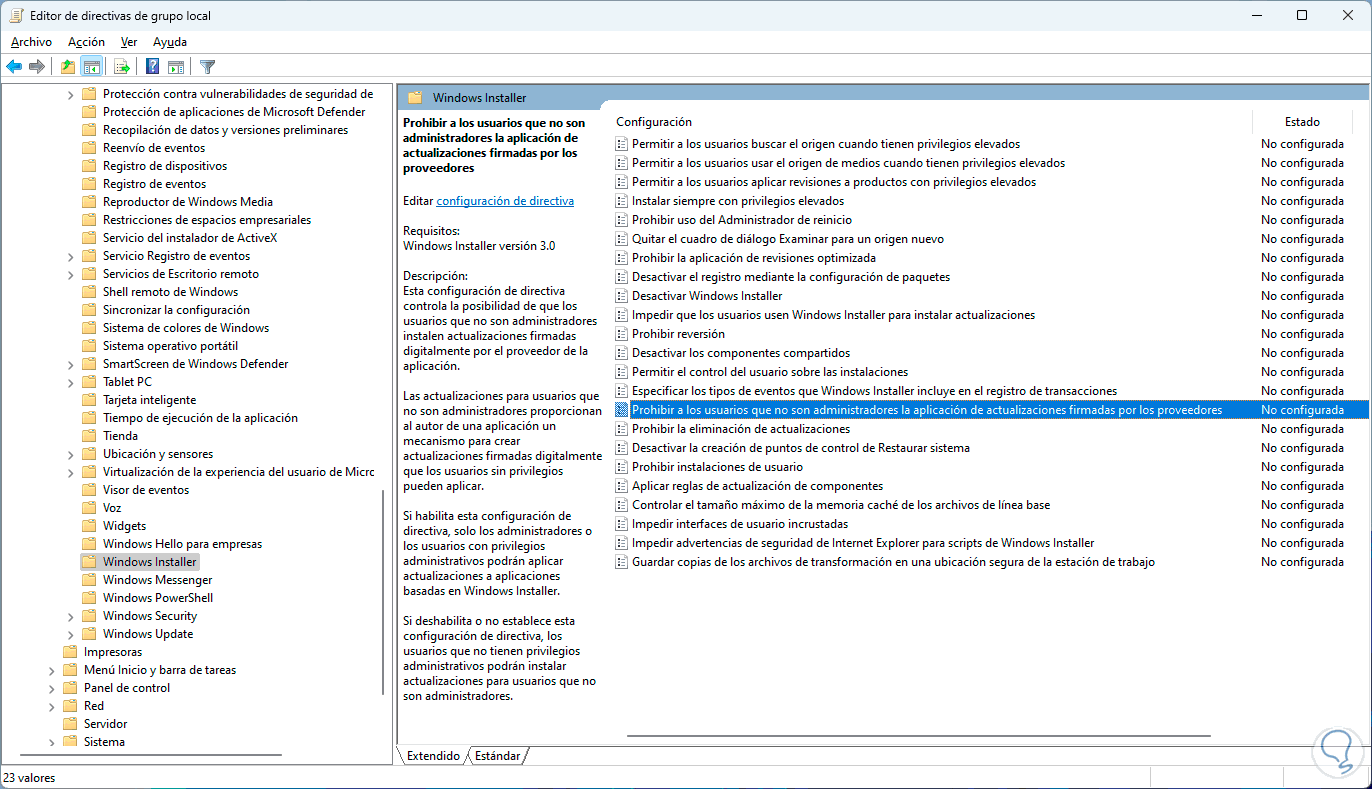Expand SmartScreen de Windows Defender node
The height and width of the screenshot is (789, 1372).
tap(70, 364)
